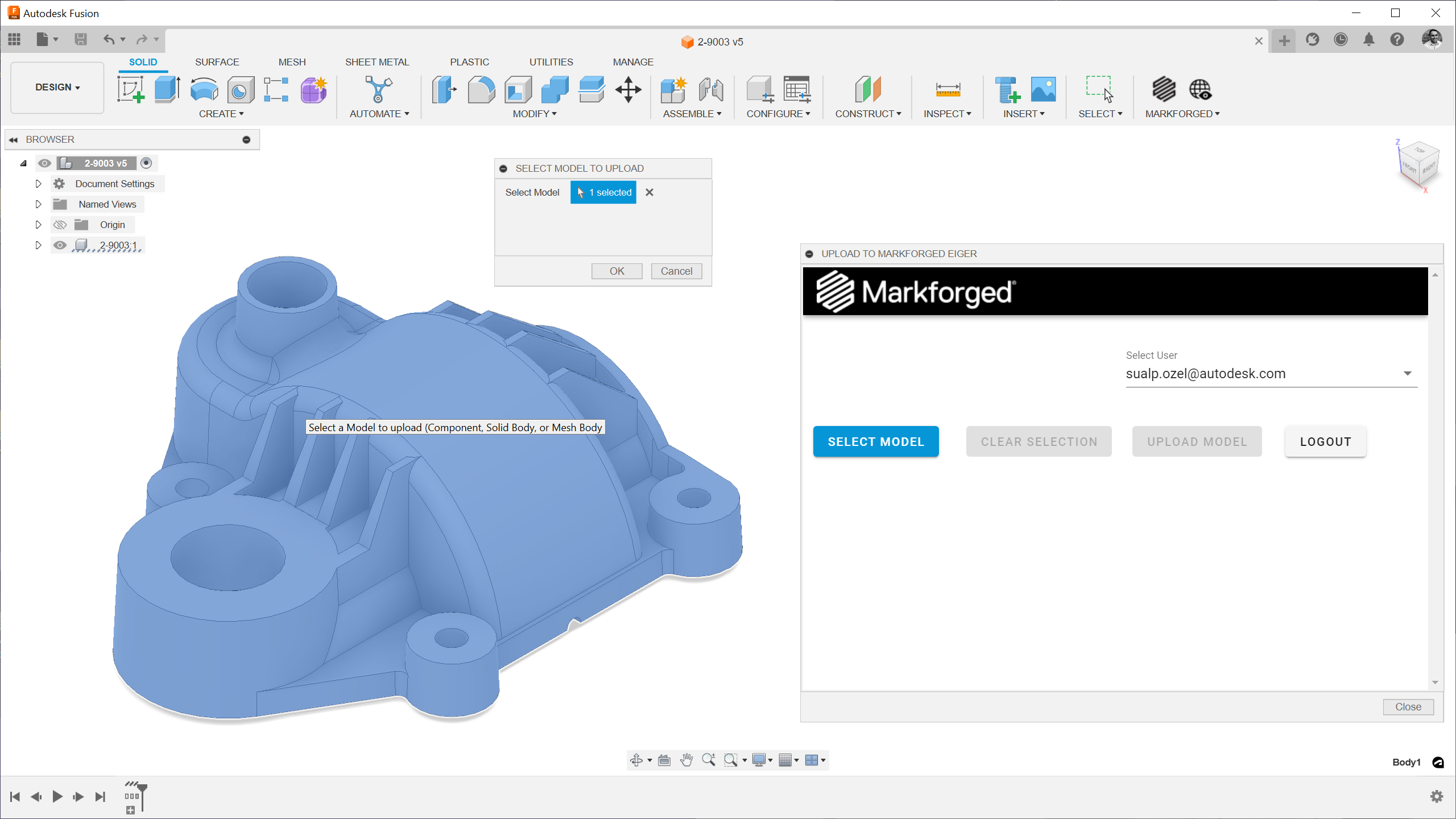Click the Pan hand icon in navigation bar

pyautogui.click(x=686, y=760)
